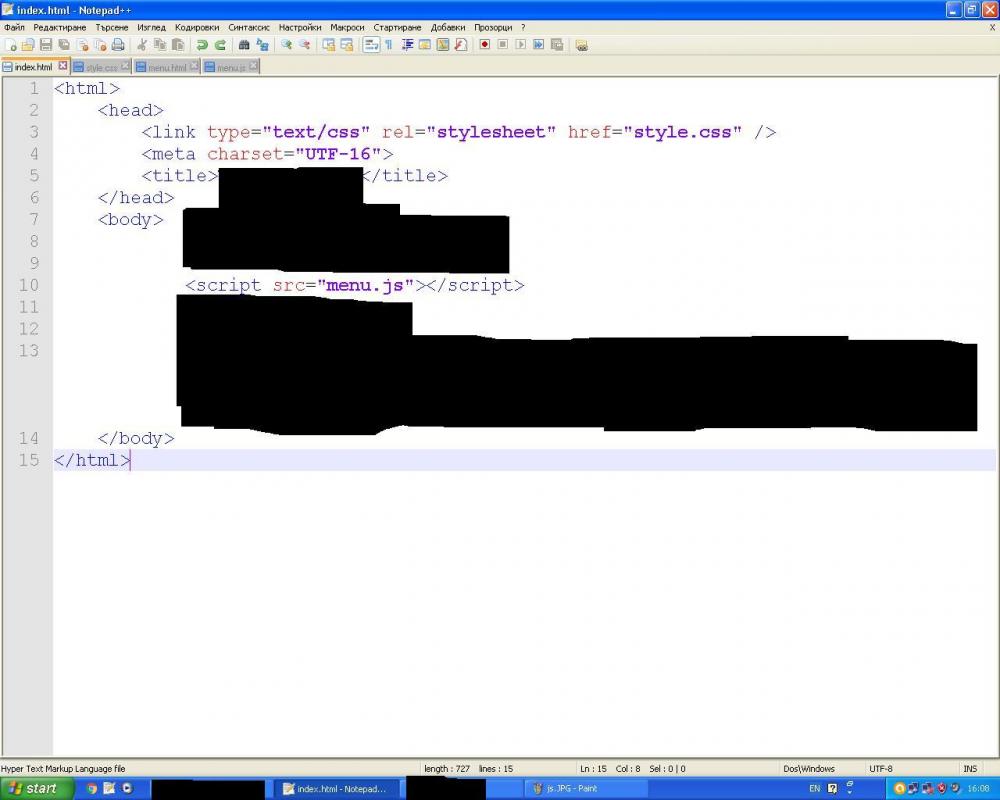
Task: Open the Макроси menu
Action: point(347,27)
